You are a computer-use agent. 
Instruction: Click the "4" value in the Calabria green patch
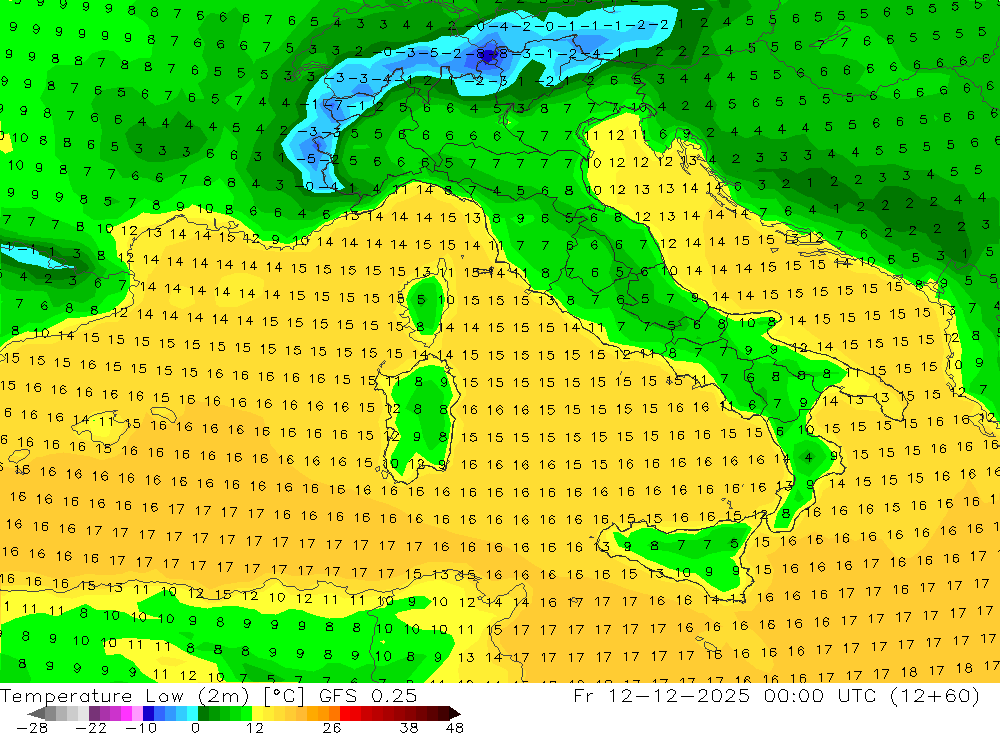coord(809,457)
